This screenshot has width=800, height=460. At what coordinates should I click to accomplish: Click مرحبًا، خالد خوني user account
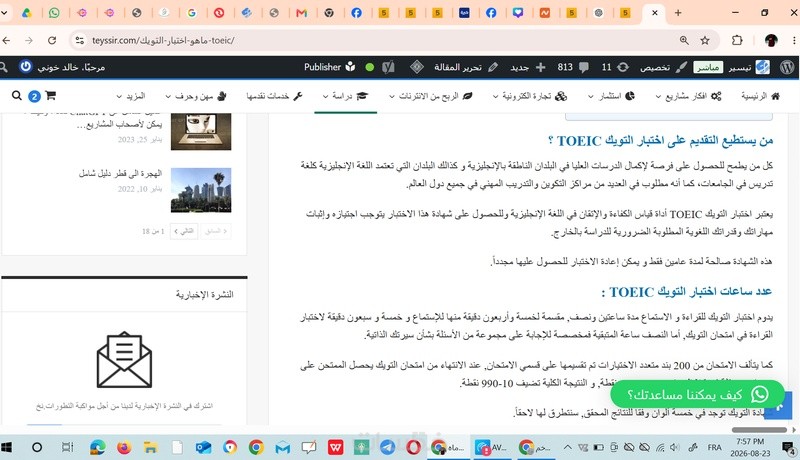coord(71,67)
